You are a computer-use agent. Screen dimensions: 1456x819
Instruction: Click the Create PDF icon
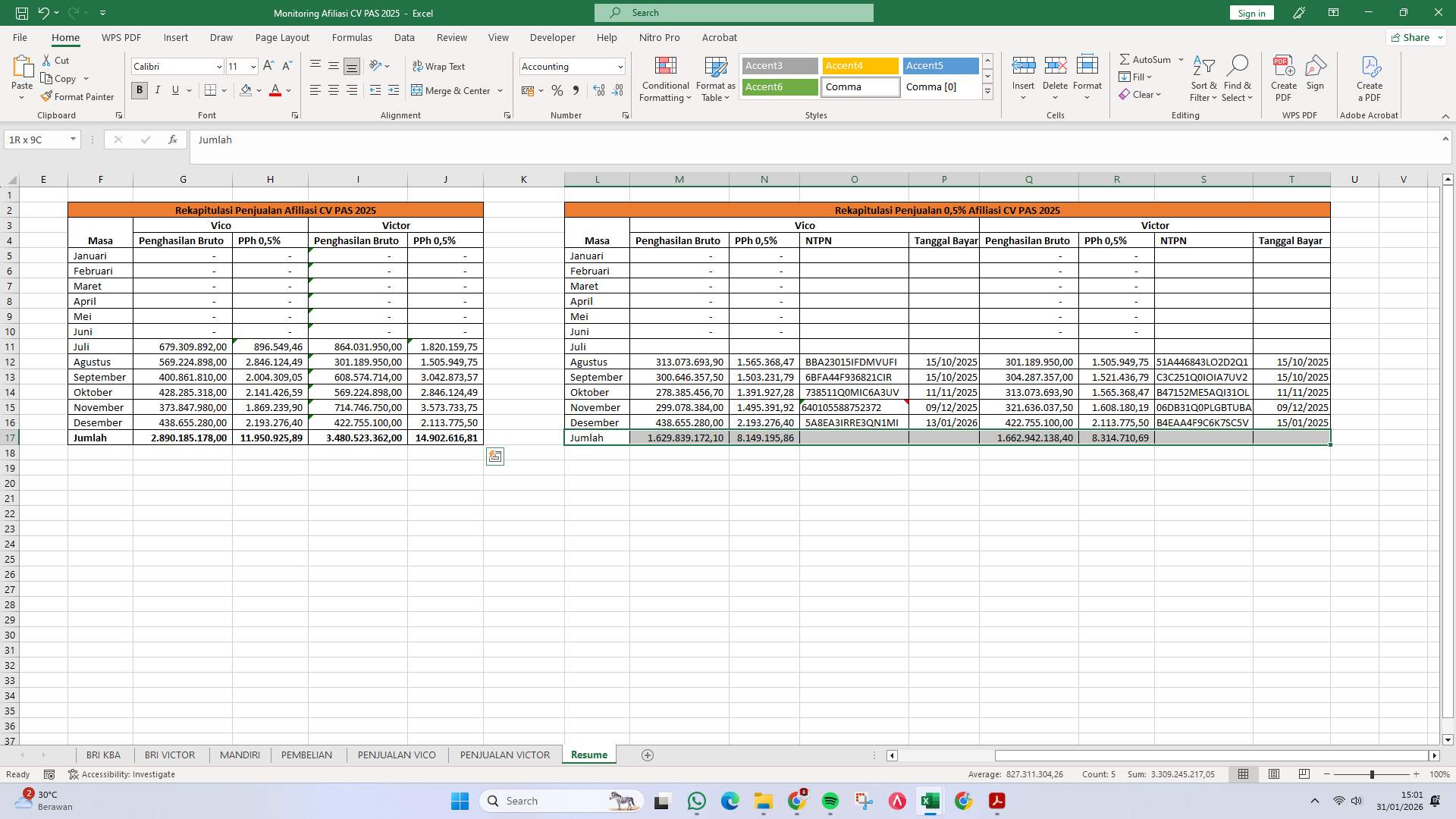click(x=1283, y=74)
